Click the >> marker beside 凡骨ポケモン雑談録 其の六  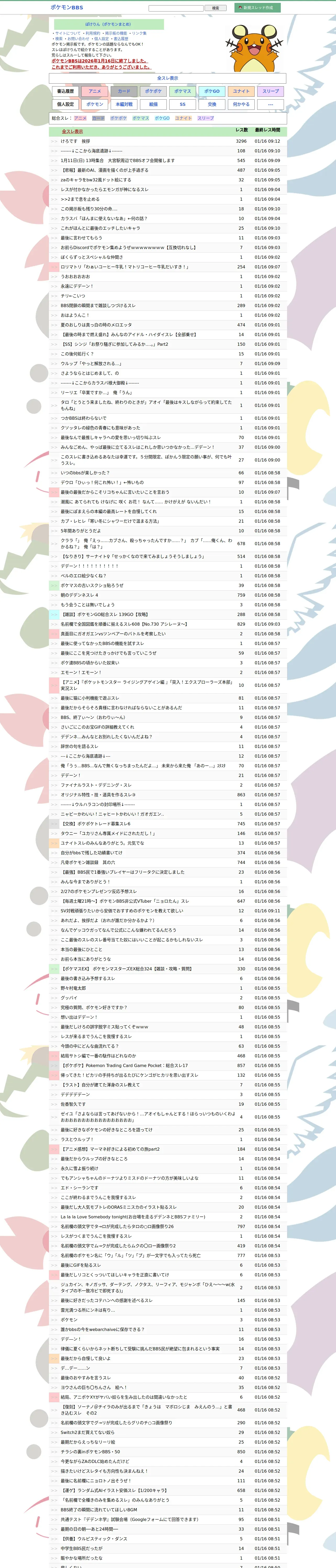(54, 862)
